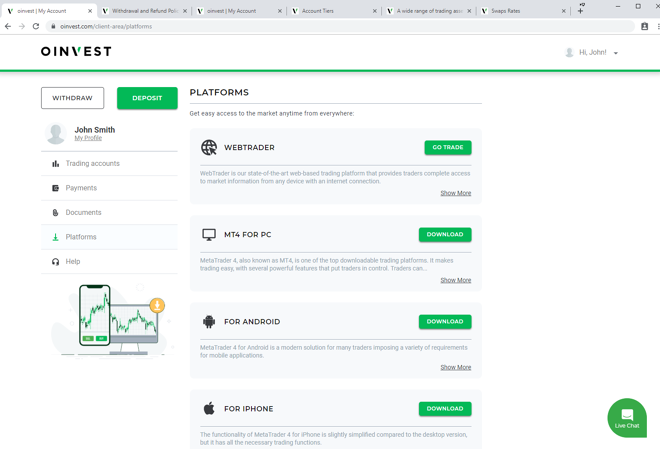Screen dimensions: 660x449
Task: Click the Android robot icon
Action: [x=209, y=322]
